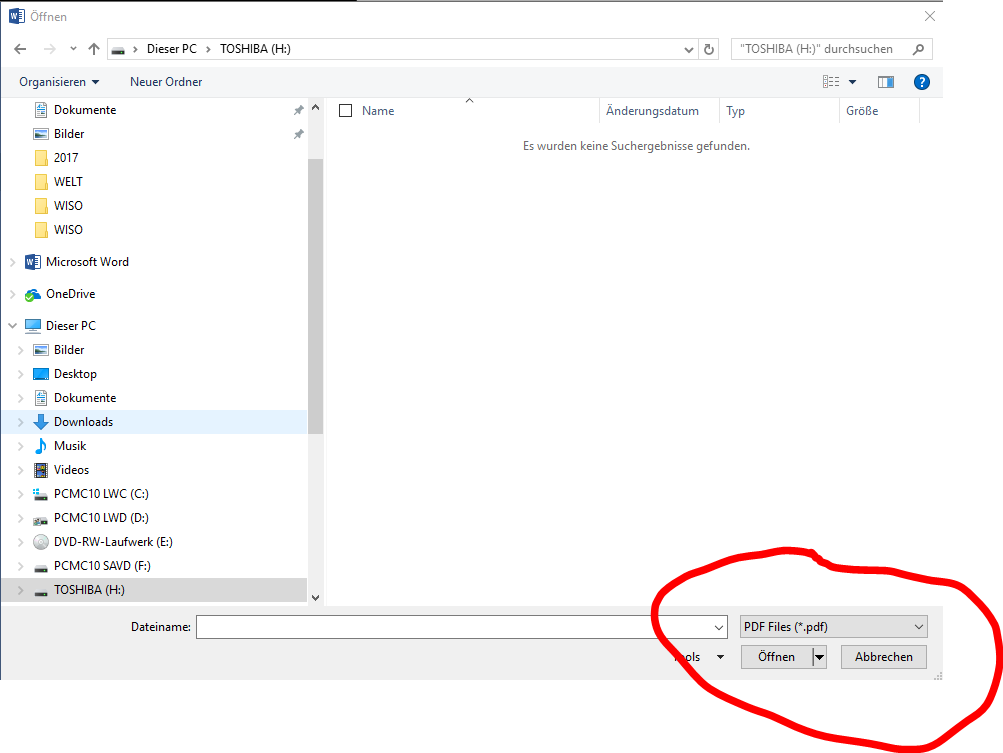This screenshot has height=753, width=1003.
Task: Toggle the preview pane icon
Action: [x=886, y=82]
